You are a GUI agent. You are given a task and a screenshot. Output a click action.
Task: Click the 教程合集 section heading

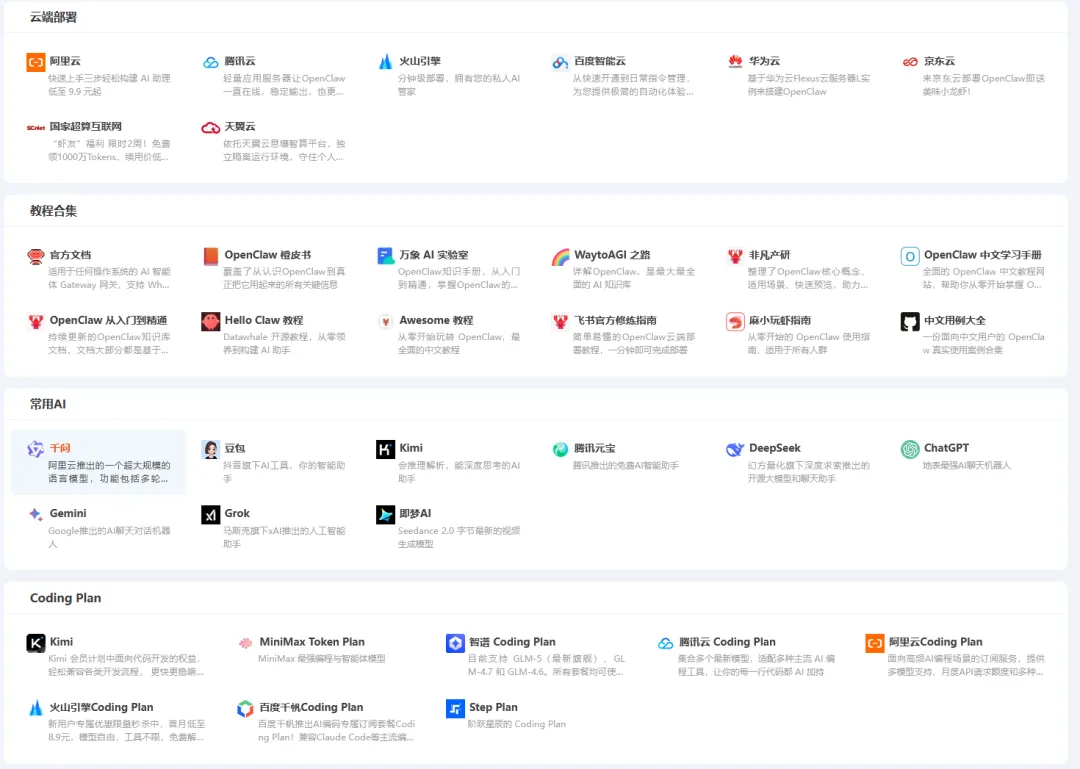(54, 211)
